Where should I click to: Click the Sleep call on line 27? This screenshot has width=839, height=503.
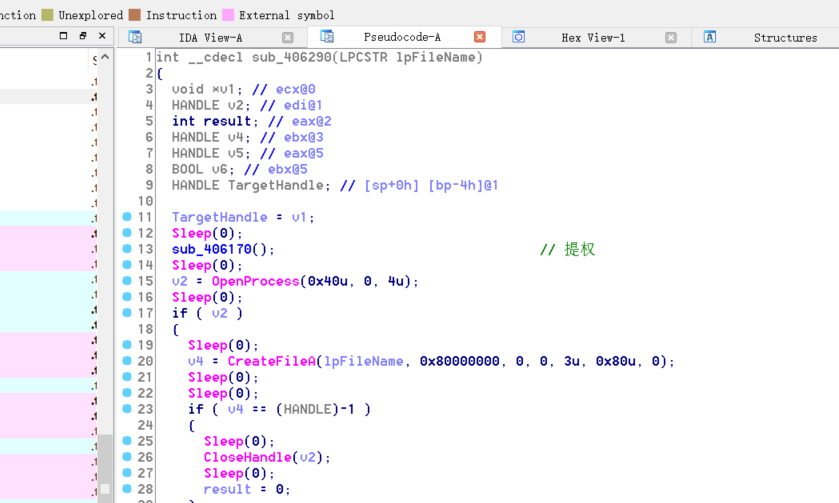click(x=224, y=474)
